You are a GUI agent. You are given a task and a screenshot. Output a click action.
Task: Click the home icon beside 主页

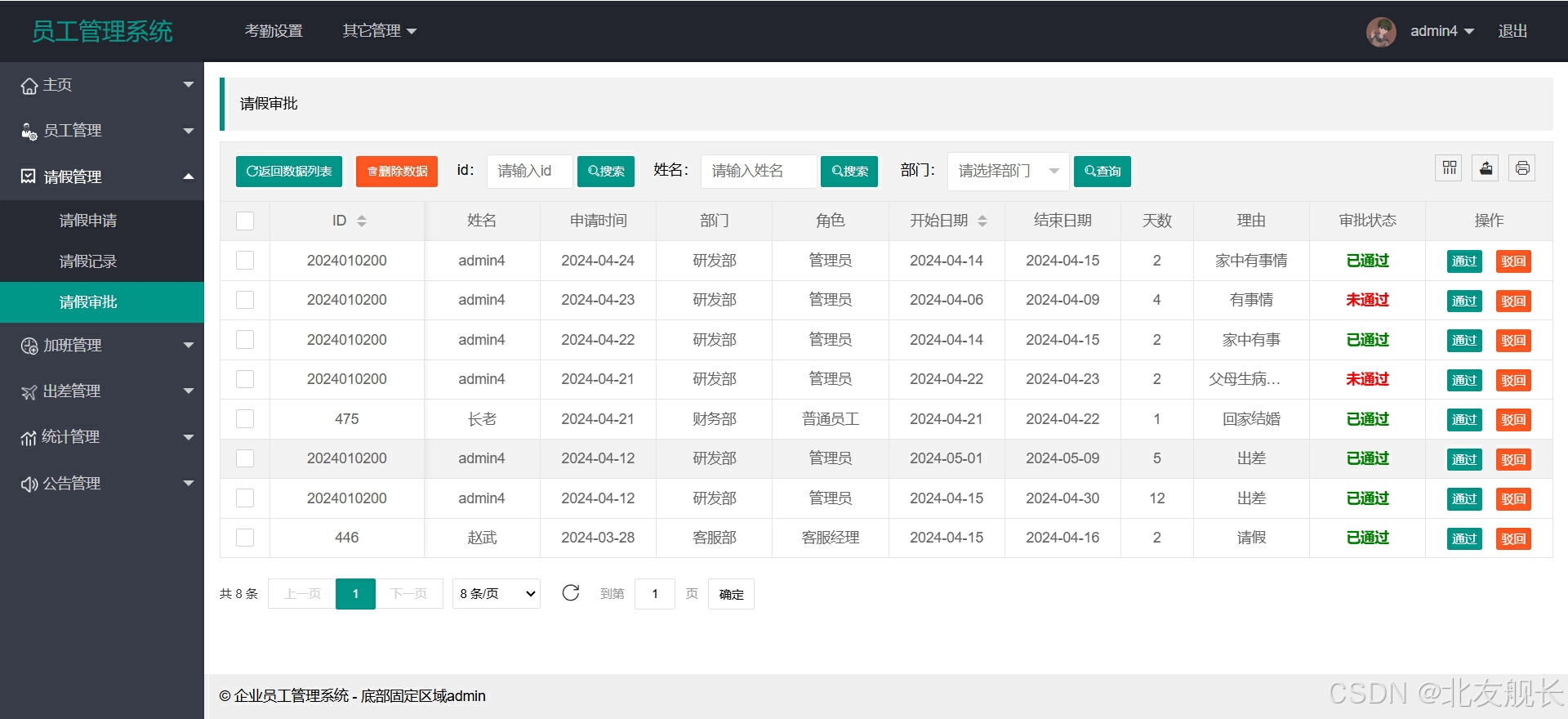29,86
